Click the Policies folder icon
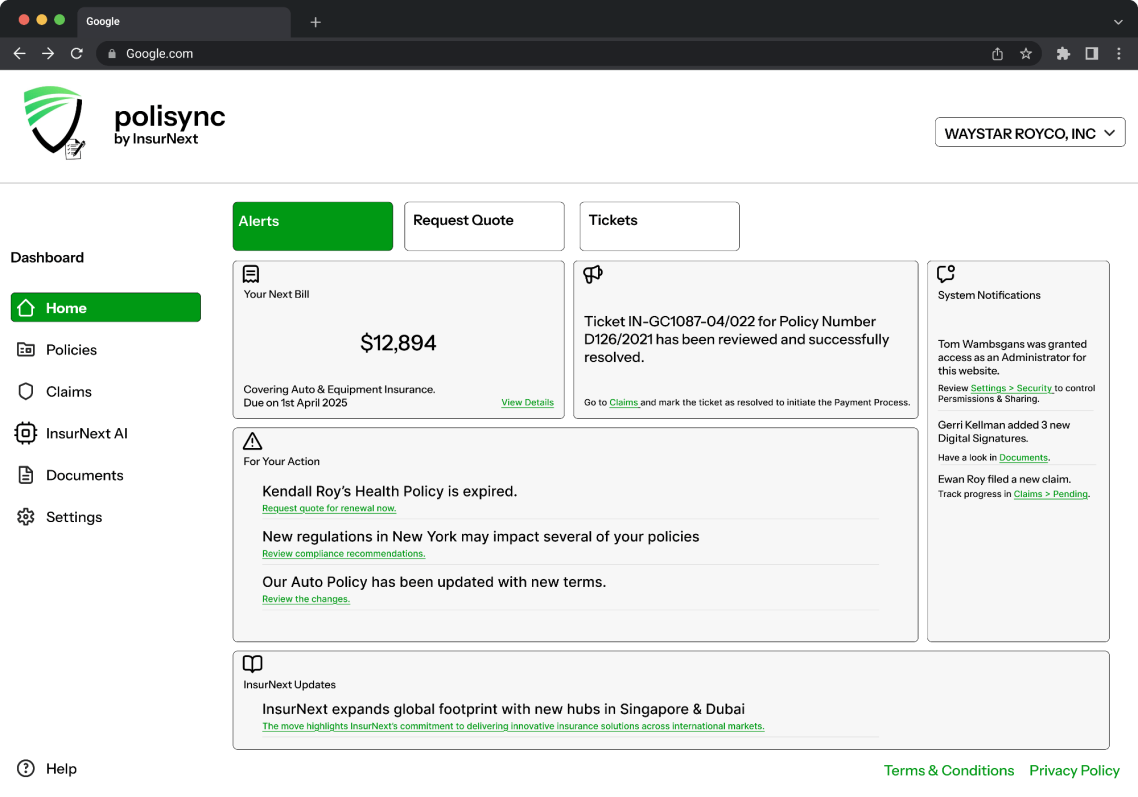Screen dimensions: 1138x797 point(26,350)
